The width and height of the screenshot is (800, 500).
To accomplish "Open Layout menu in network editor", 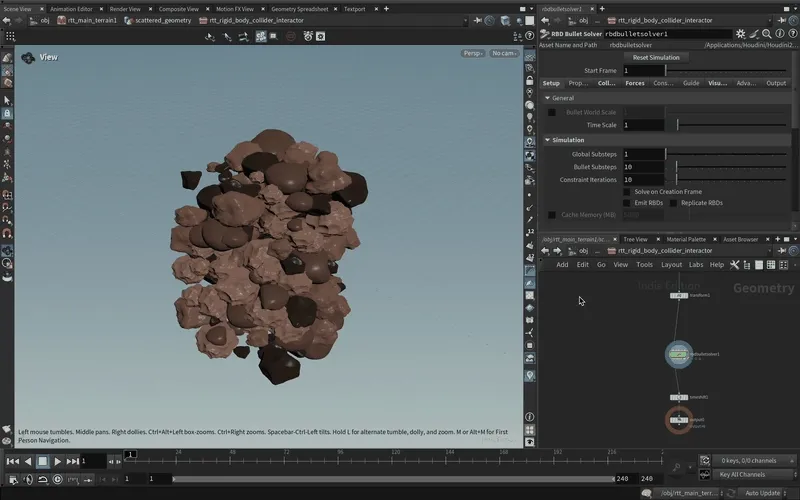I will click(671, 265).
